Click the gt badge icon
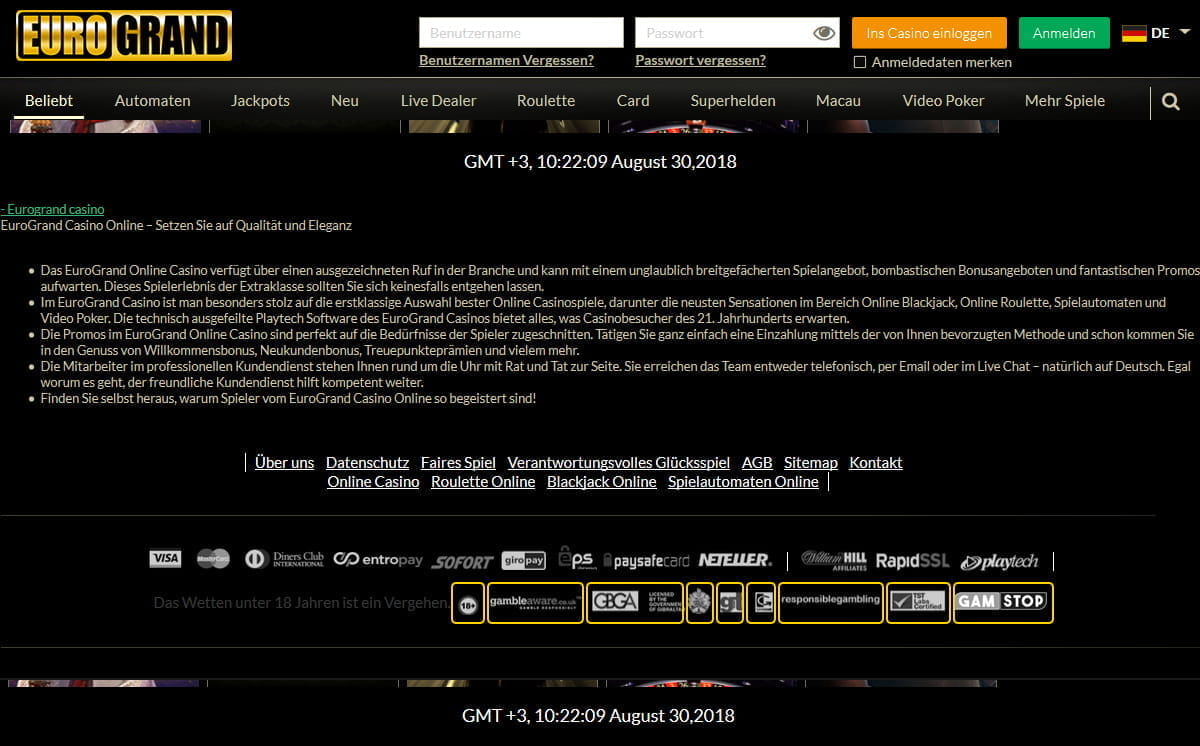This screenshot has height=746, width=1200. (x=730, y=603)
